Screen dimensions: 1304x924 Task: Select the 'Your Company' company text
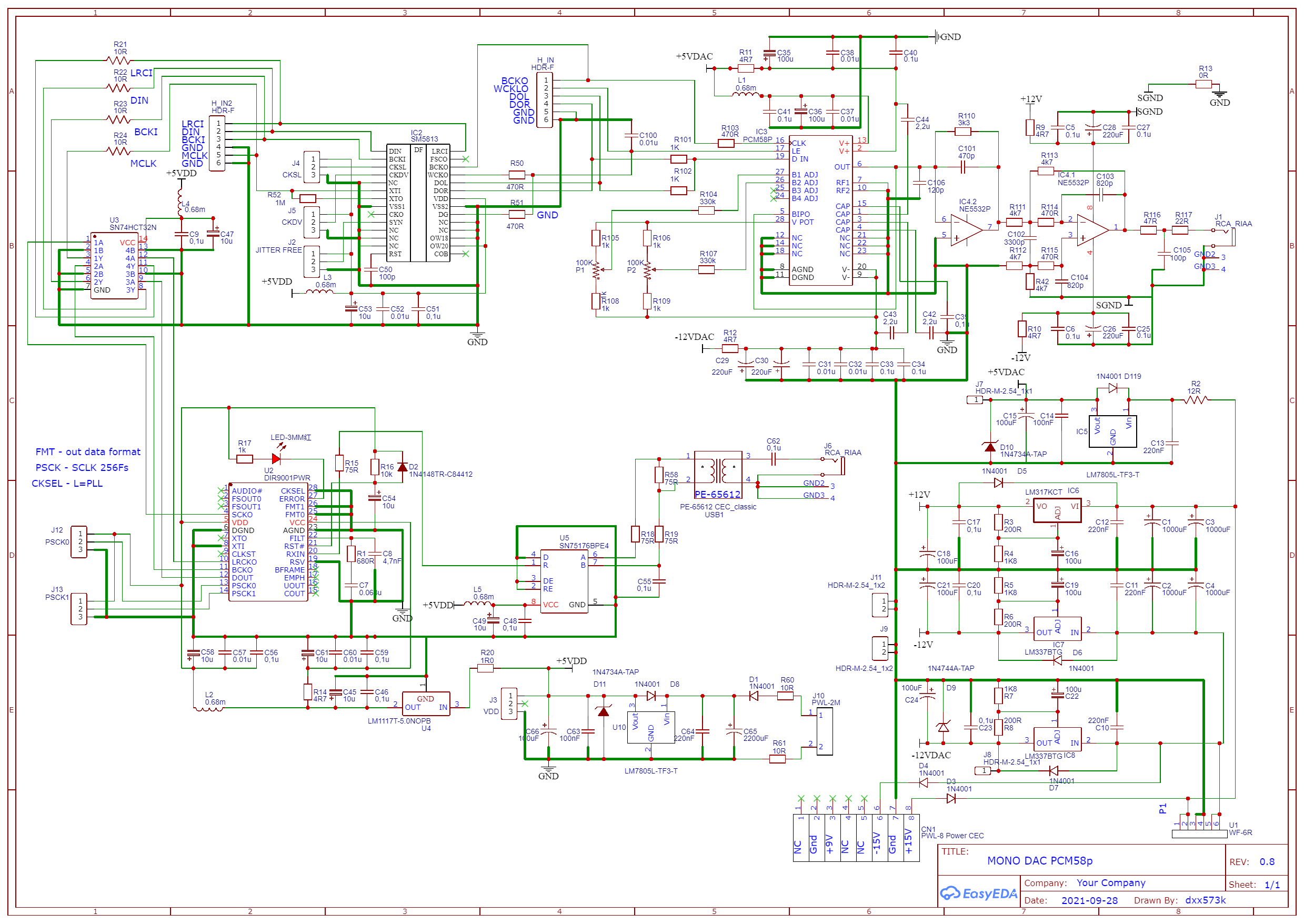[x=1110, y=883]
